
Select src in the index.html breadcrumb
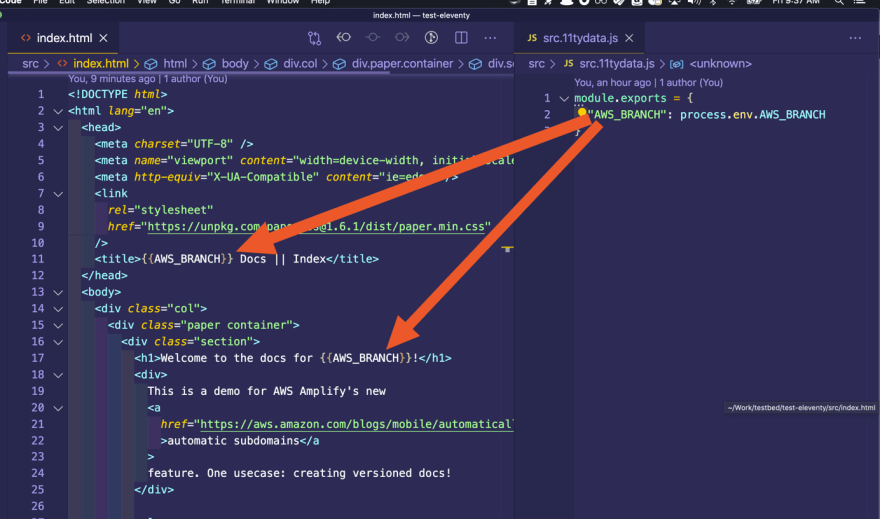(x=30, y=64)
